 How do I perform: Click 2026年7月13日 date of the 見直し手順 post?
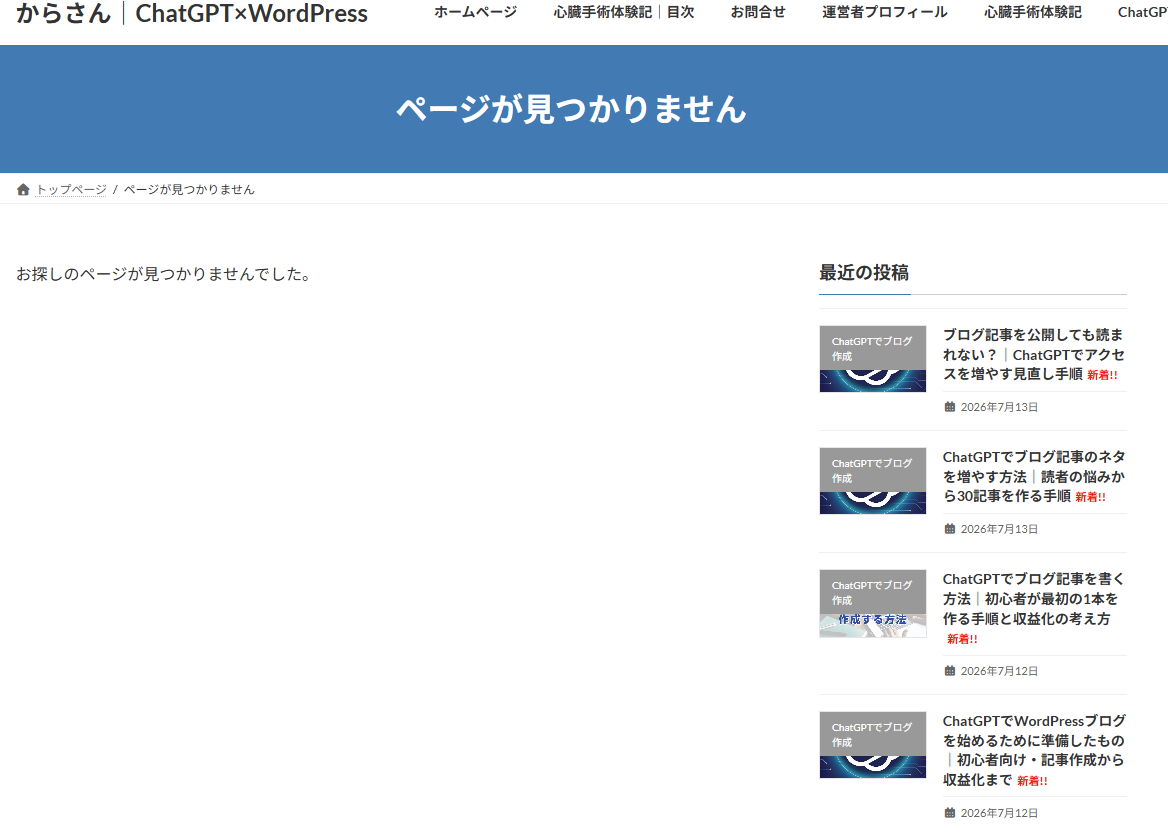click(999, 407)
